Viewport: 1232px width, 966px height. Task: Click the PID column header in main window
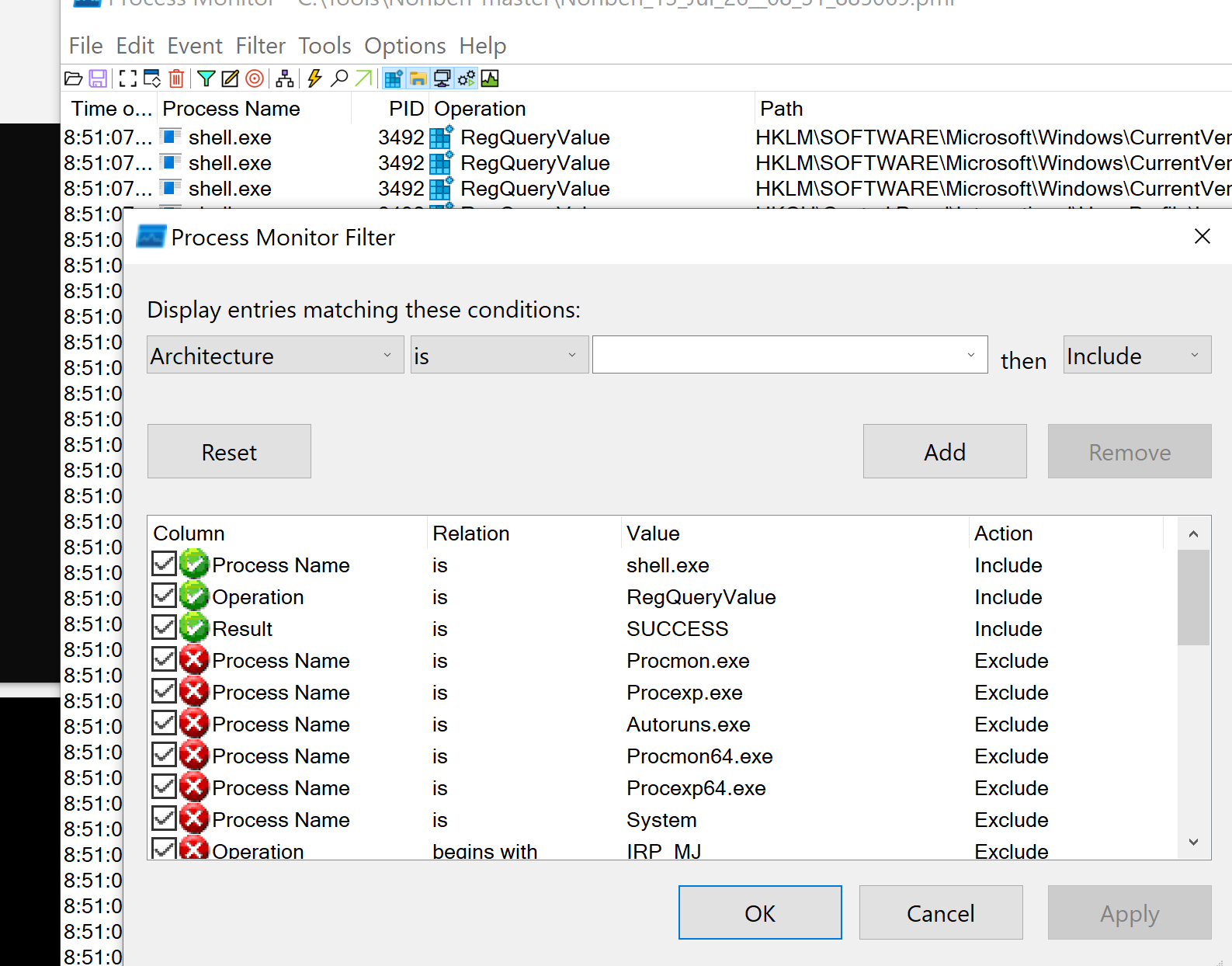(x=390, y=109)
